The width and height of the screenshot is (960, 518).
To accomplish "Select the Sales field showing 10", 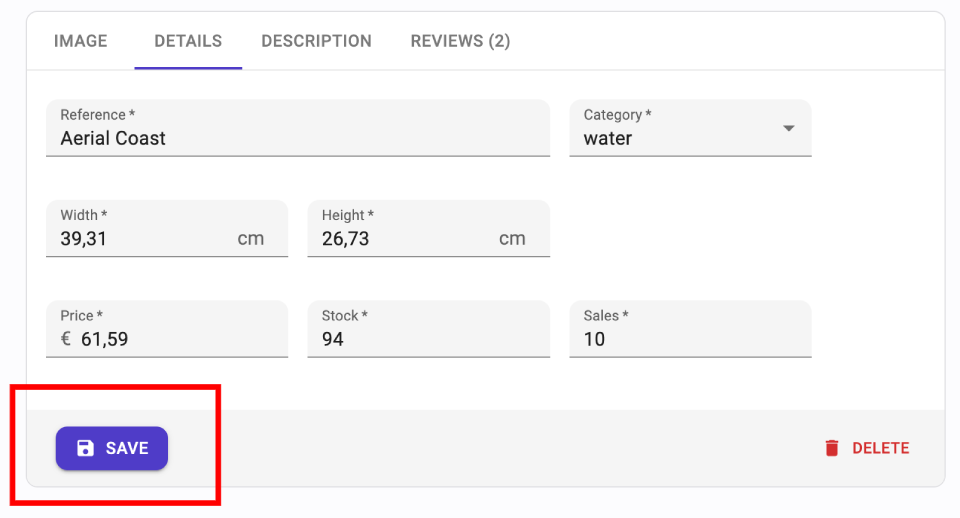I will click(x=690, y=339).
